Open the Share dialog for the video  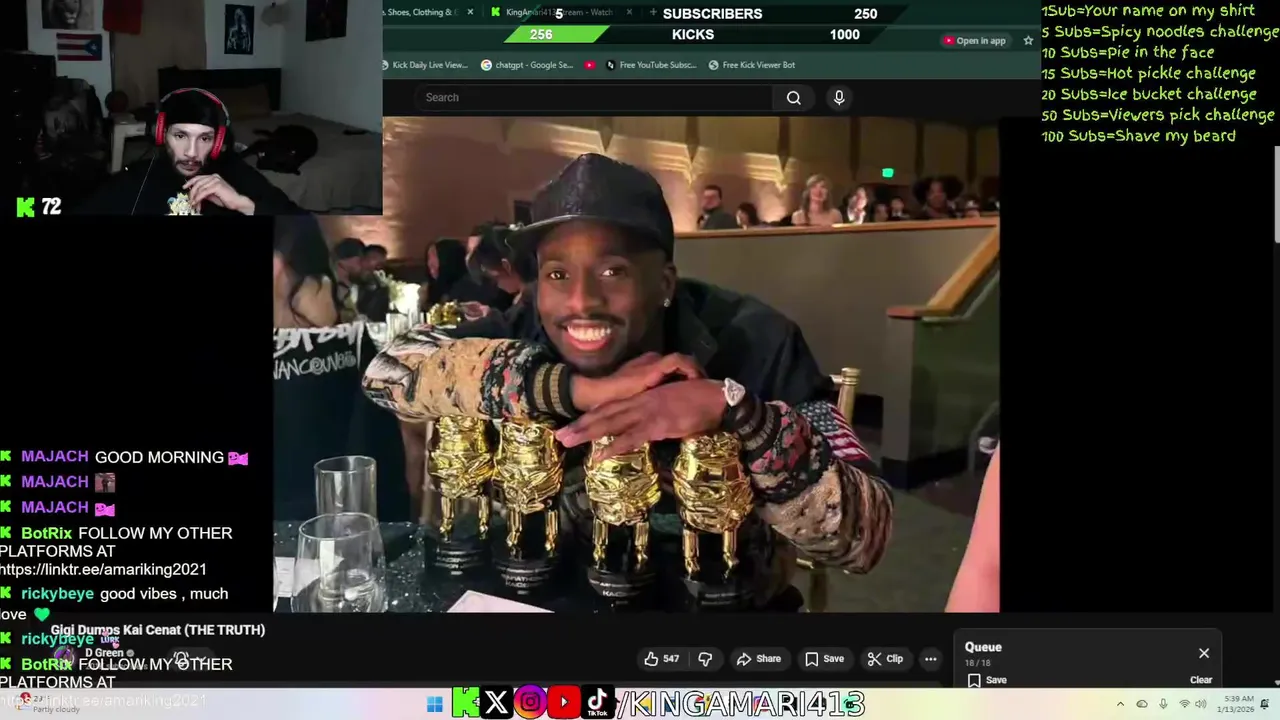pos(759,659)
